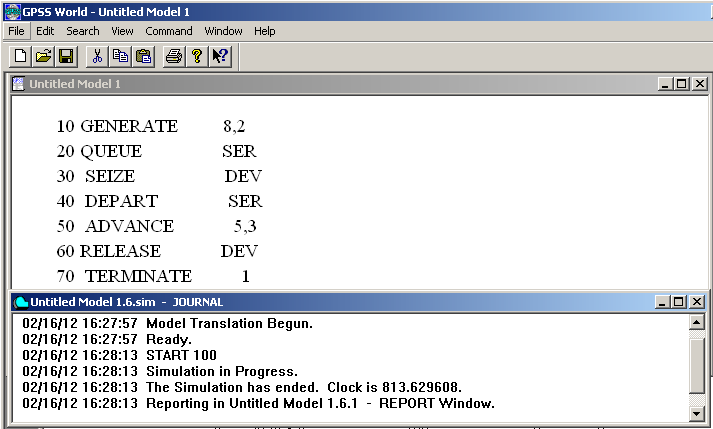Click the 'DEV' operand on the RELEASE line
This screenshot has width=713, height=429.
click(240, 251)
